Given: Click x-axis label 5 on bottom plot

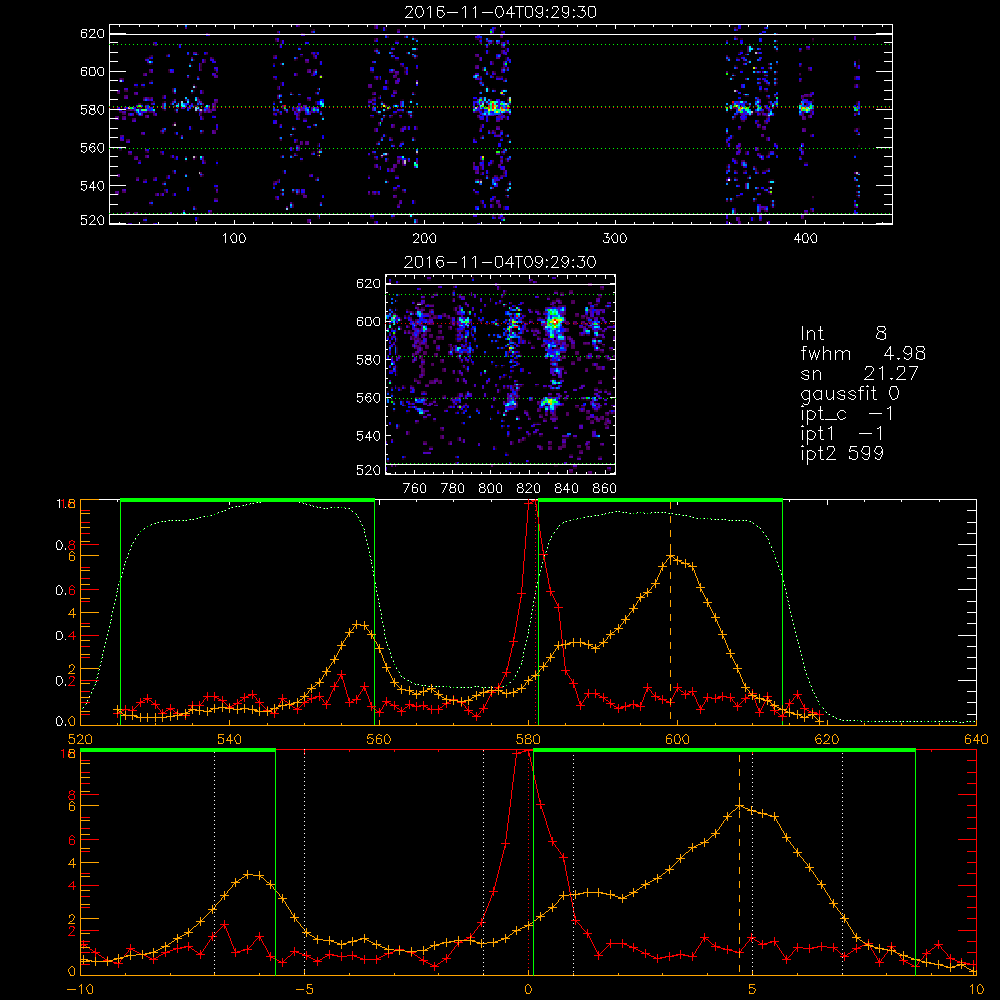Looking at the screenshot, I should pyautogui.click(x=752, y=989).
